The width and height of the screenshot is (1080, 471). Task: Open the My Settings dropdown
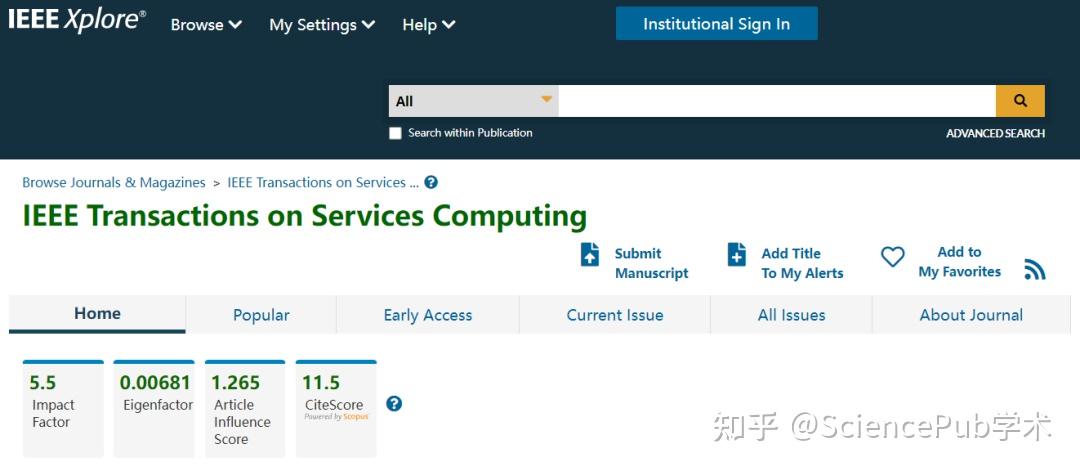coord(322,25)
